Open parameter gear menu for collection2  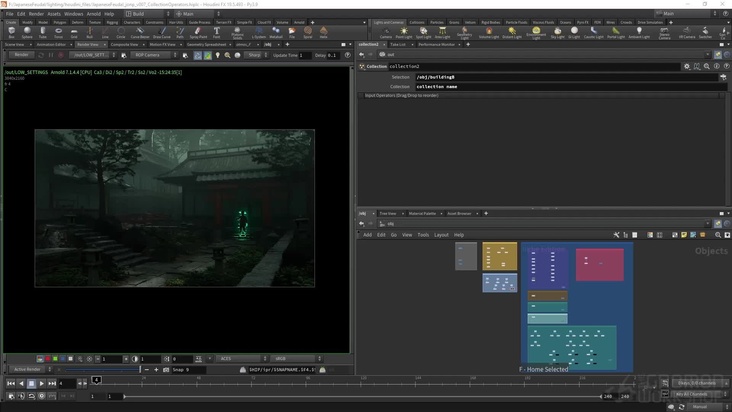pyautogui.click(x=687, y=66)
